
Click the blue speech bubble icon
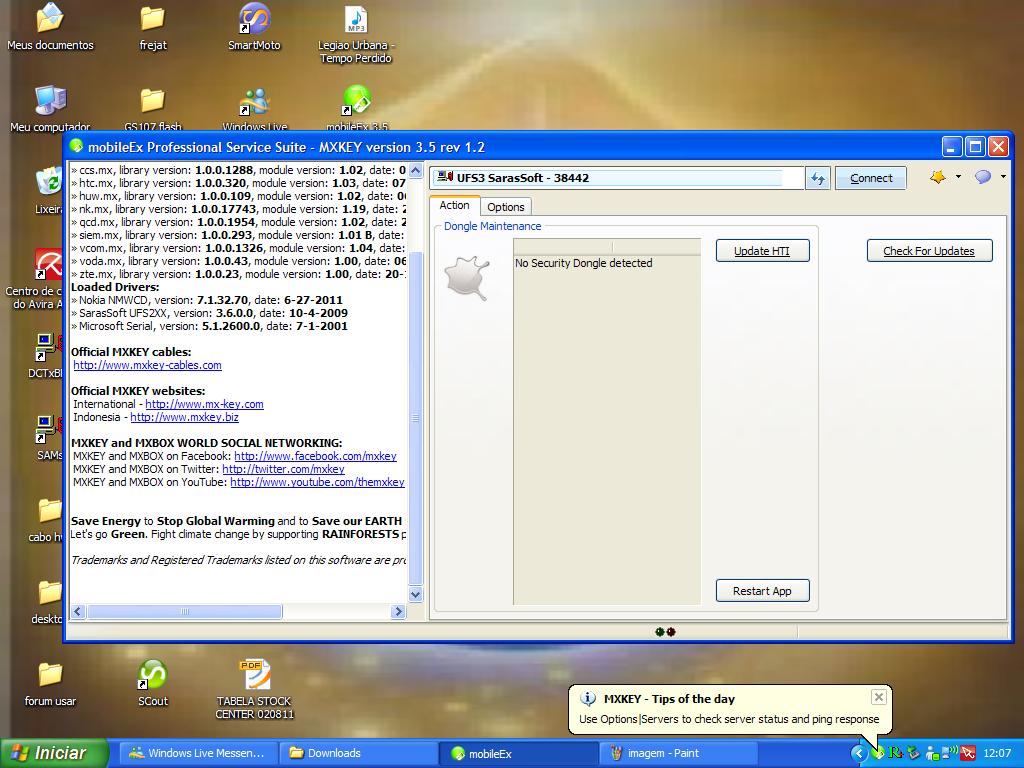point(983,177)
